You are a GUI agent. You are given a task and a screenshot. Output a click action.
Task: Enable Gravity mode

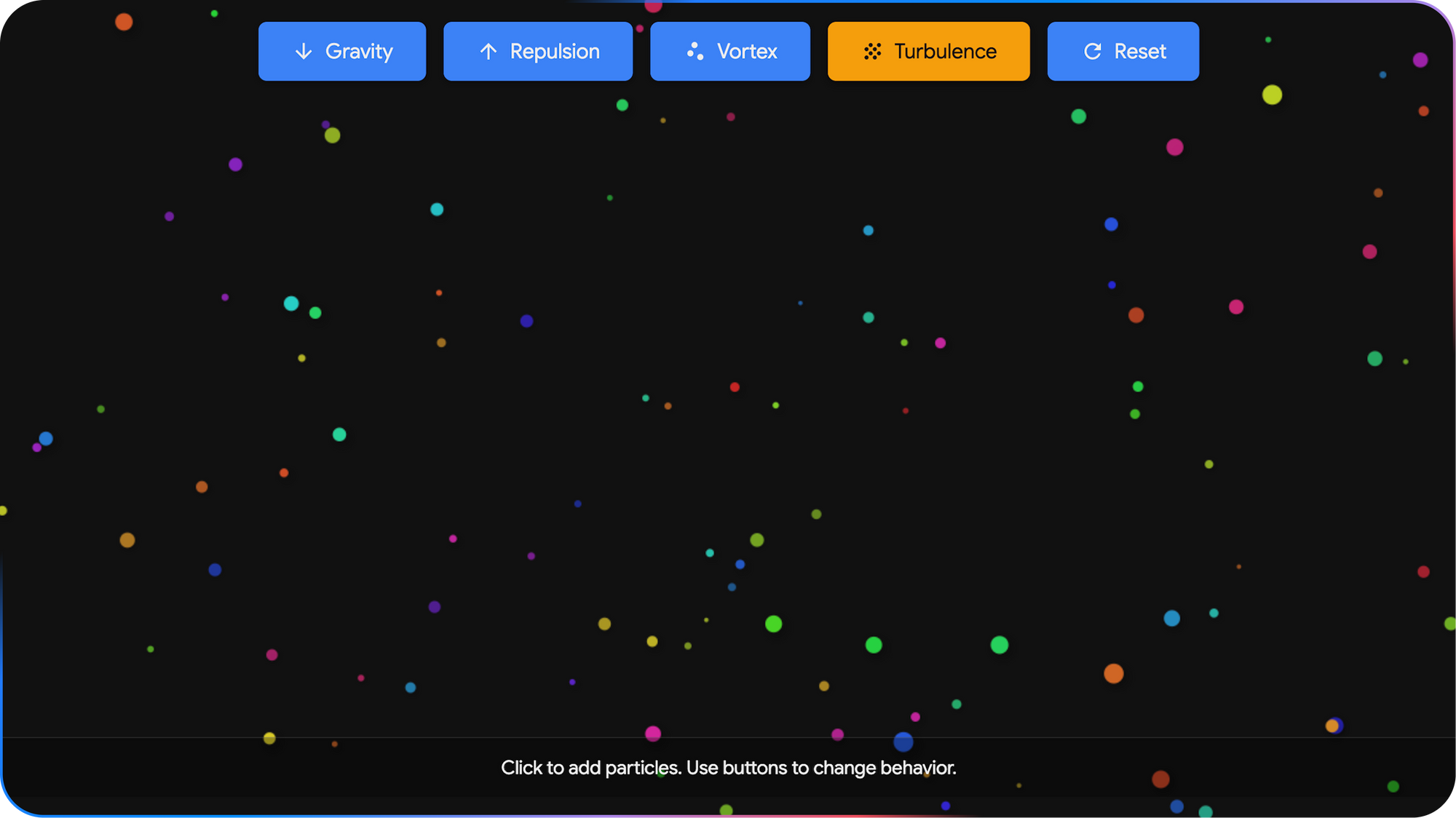coord(342,52)
